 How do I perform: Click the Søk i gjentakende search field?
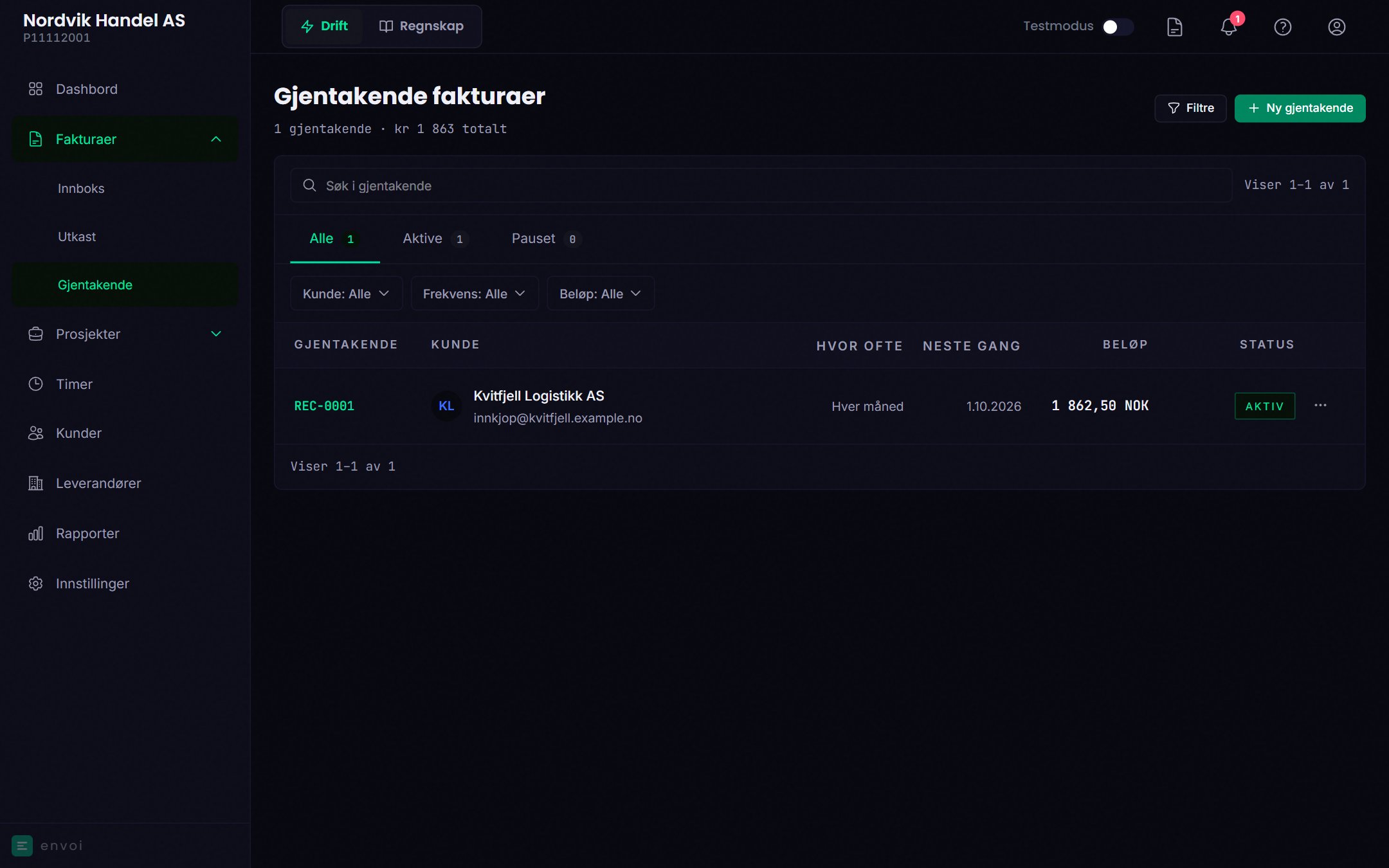pyautogui.click(x=761, y=185)
